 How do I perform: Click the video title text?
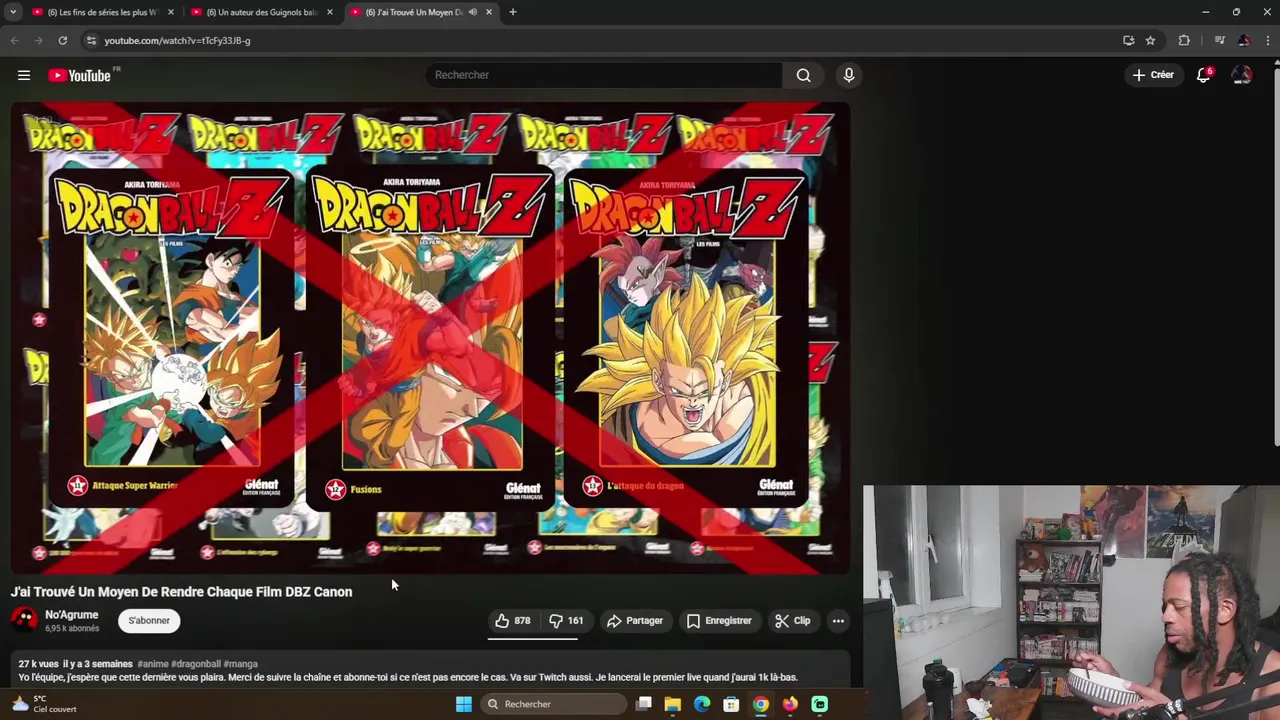(x=181, y=592)
